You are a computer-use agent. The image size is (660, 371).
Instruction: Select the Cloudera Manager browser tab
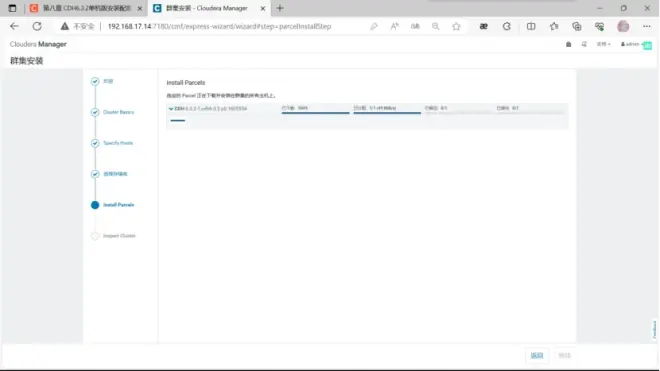pos(209,8)
